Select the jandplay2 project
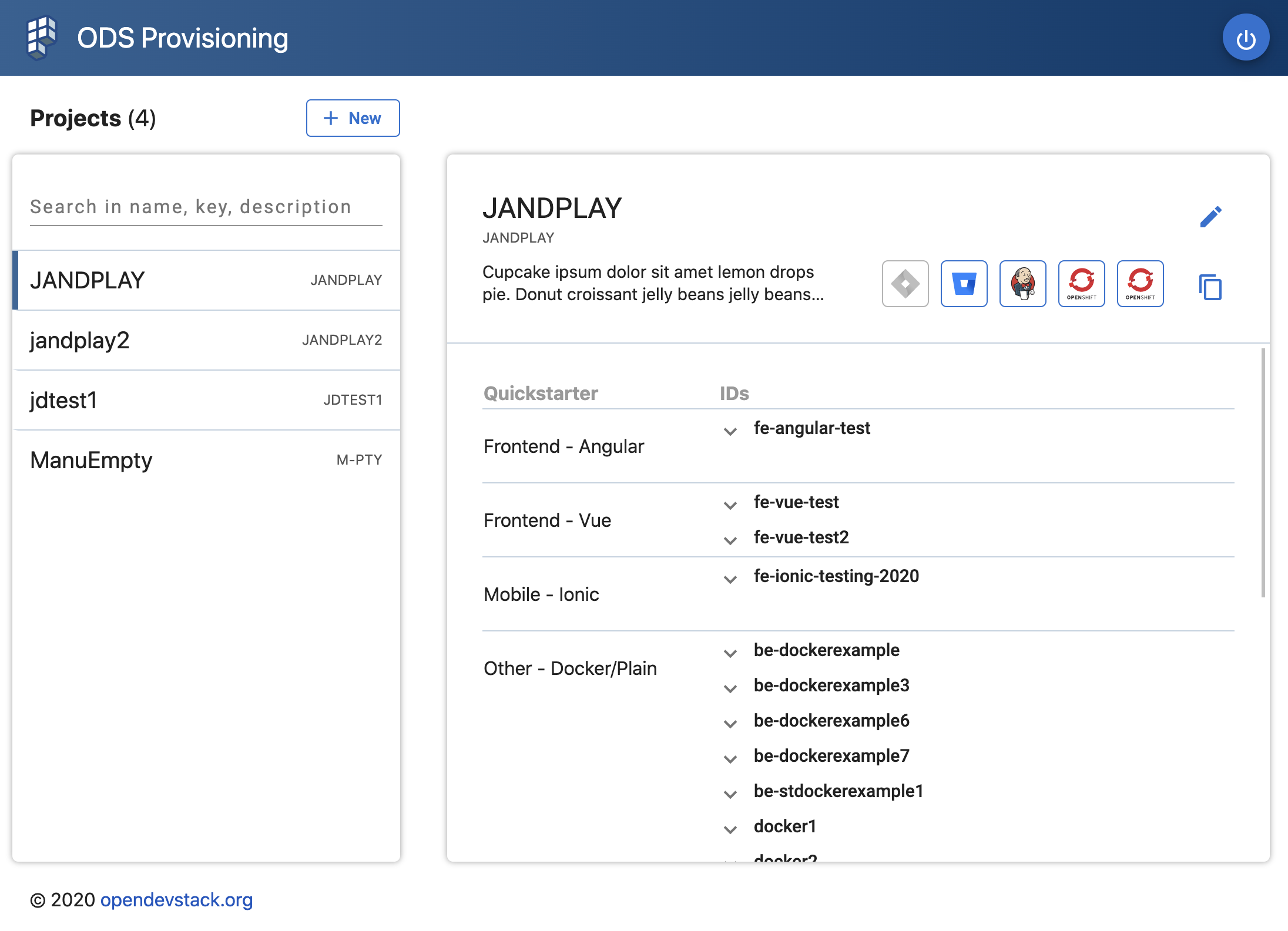This screenshot has width=1288, height=931. click(x=206, y=341)
